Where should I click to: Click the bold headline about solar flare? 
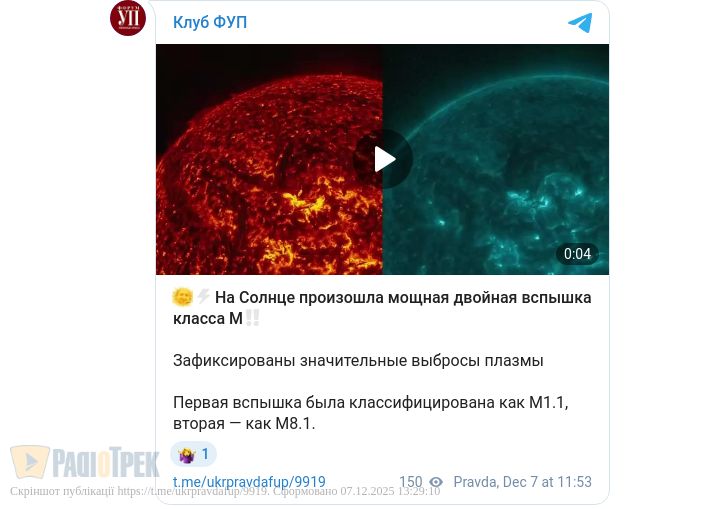click(x=382, y=308)
